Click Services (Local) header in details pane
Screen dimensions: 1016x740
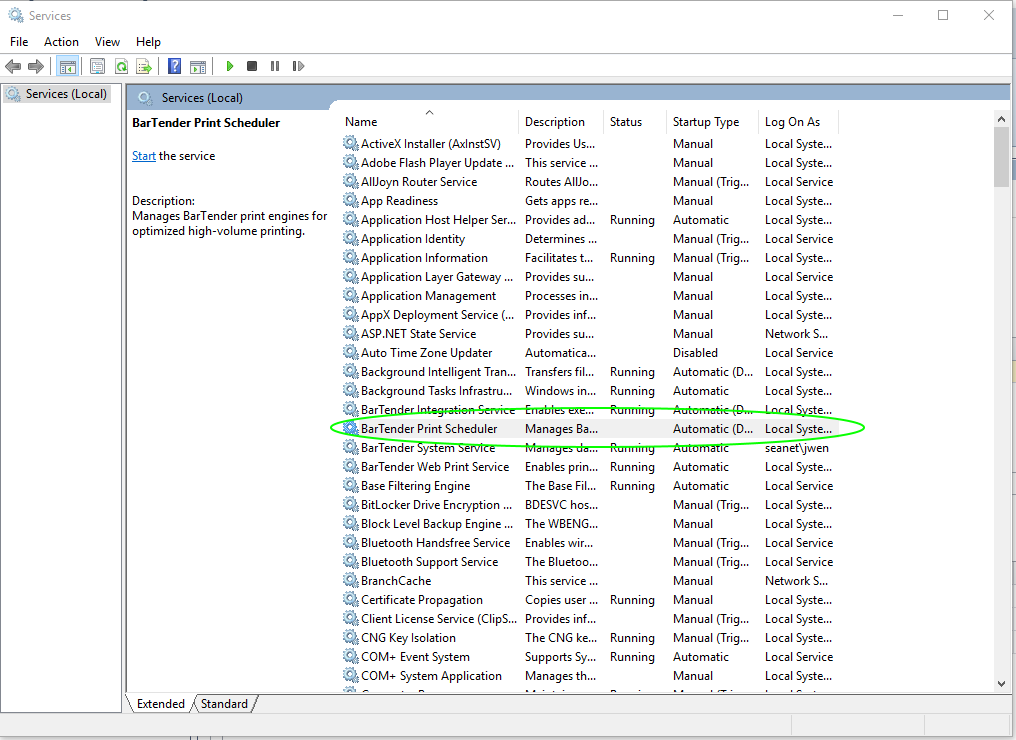pos(202,98)
